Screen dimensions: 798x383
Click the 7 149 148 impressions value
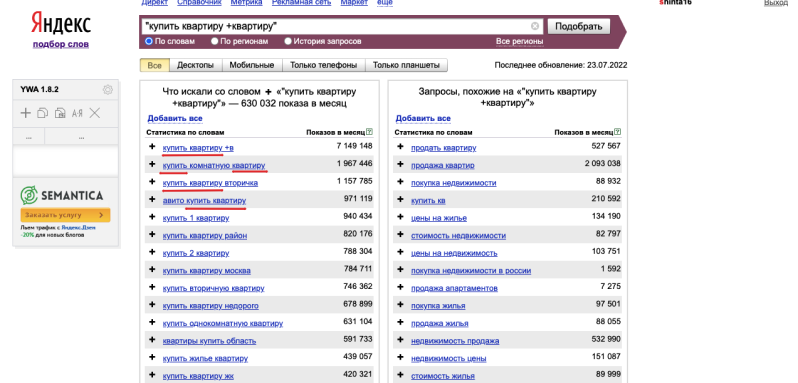click(355, 146)
